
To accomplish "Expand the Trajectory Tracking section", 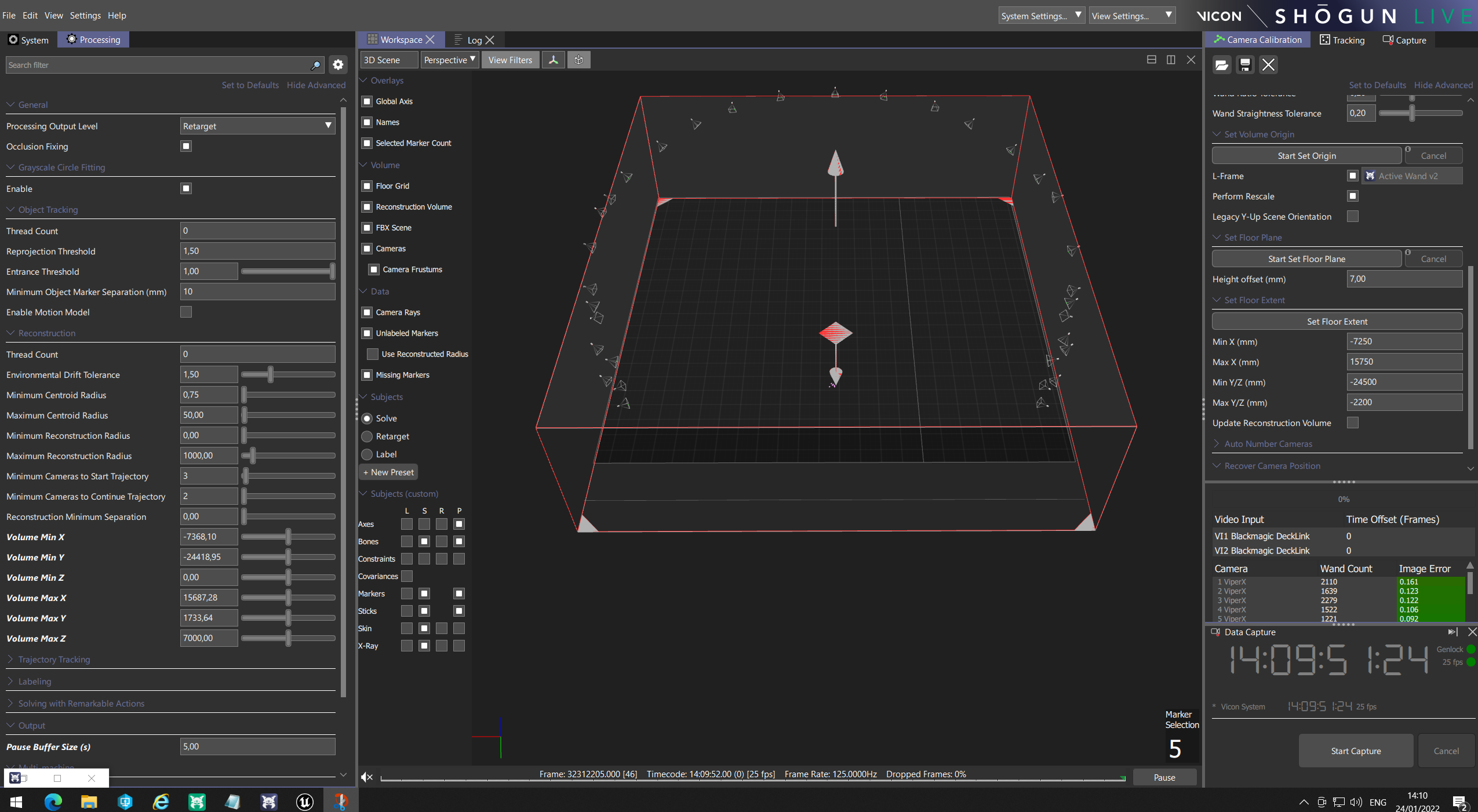I will (x=54, y=660).
